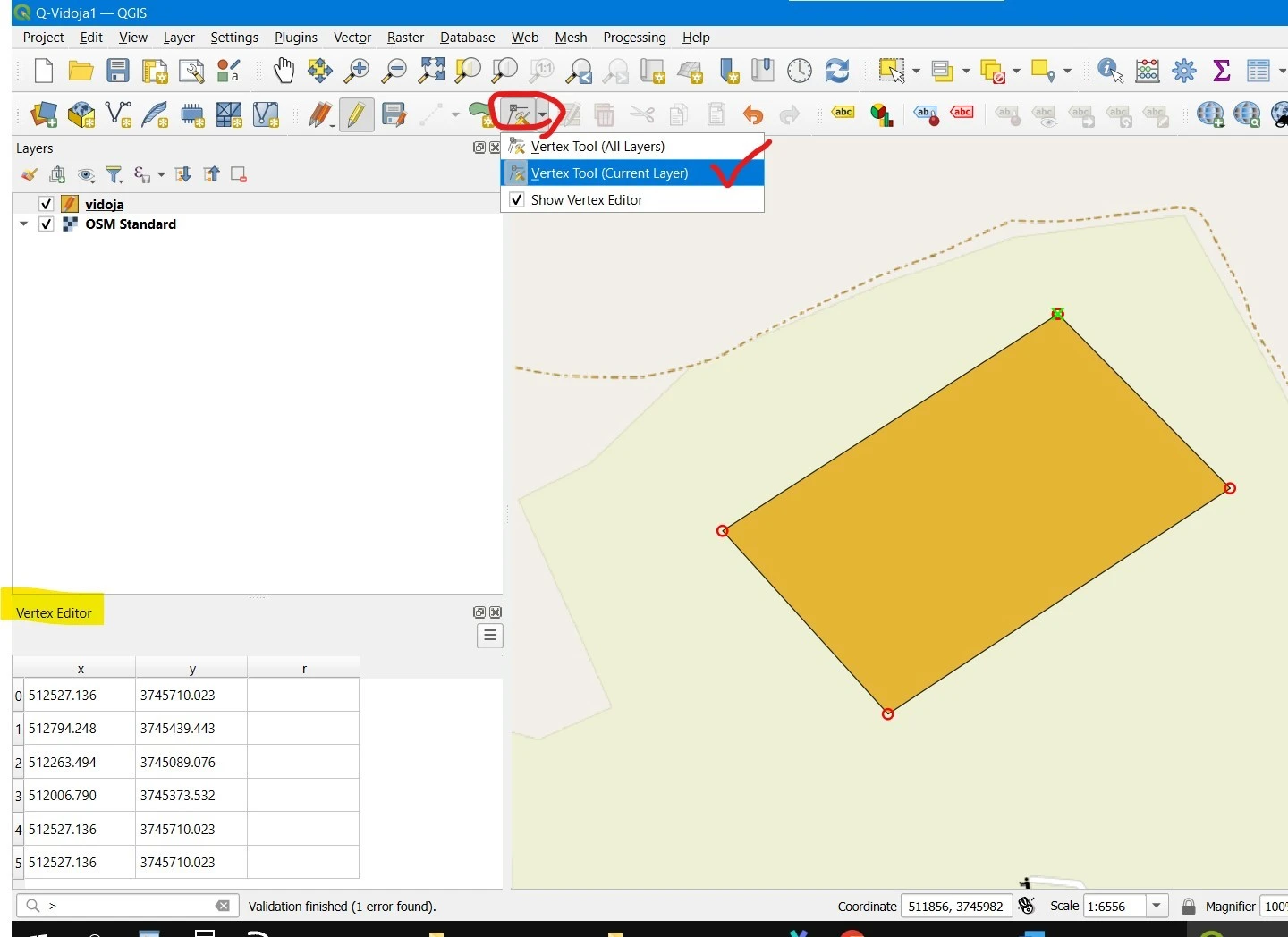This screenshot has width=1288, height=937.
Task: Click the Coordinate input field
Action: [957, 906]
